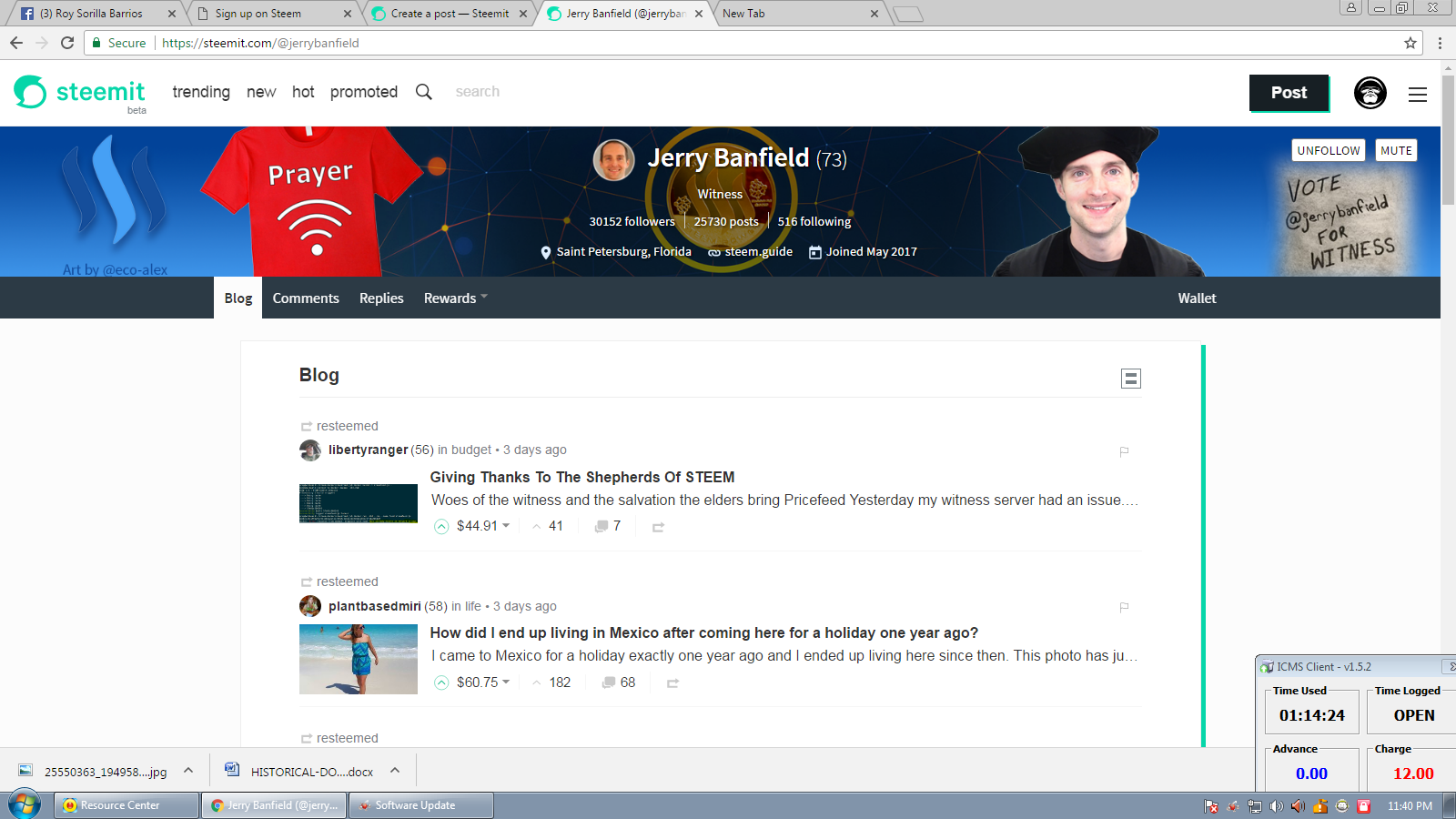Viewport: 1456px width, 819px height.
Task: Click Giving Thanks post thumbnail
Action: [x=359, y=503]
